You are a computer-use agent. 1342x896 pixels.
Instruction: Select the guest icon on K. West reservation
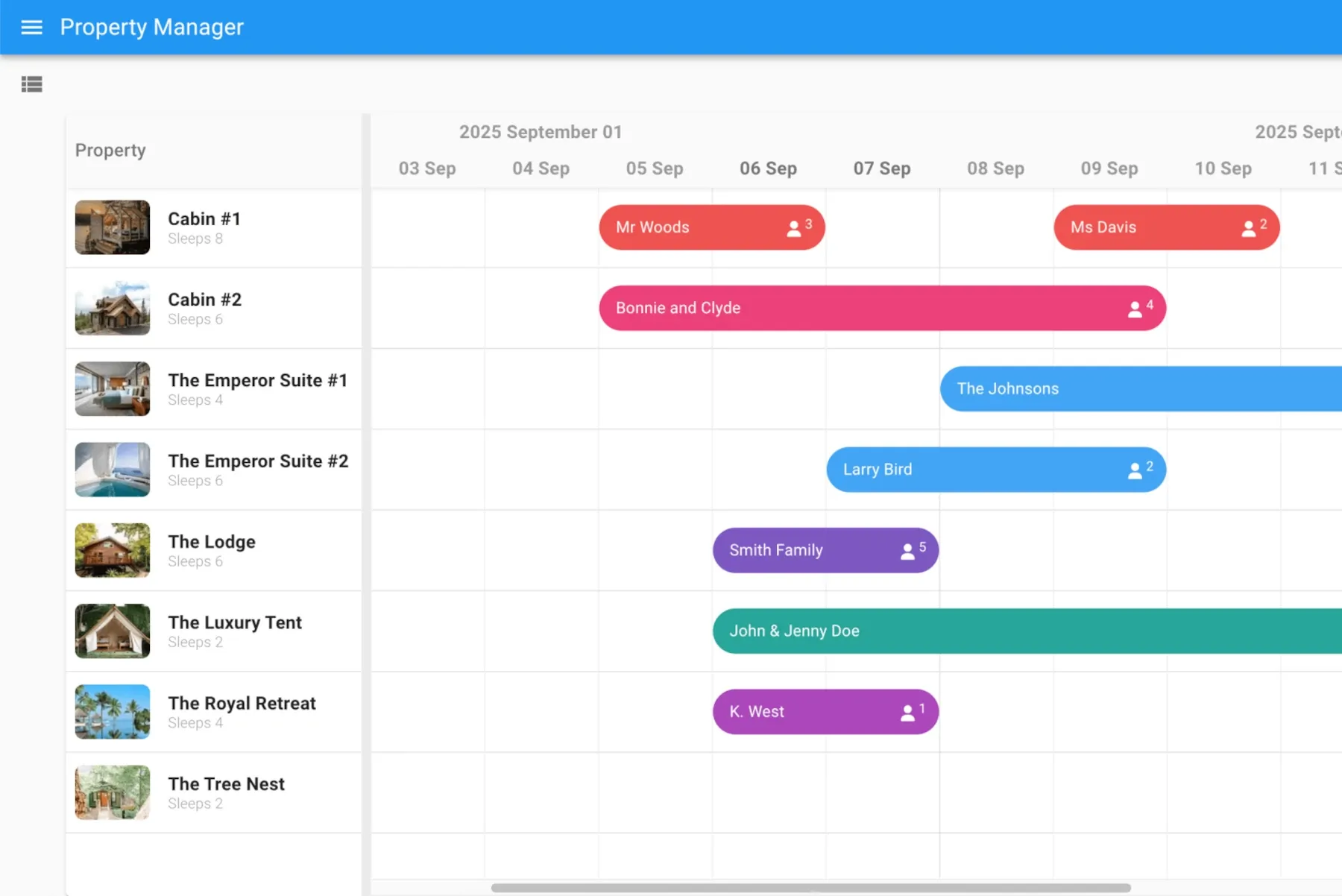[x=909, y=712]
